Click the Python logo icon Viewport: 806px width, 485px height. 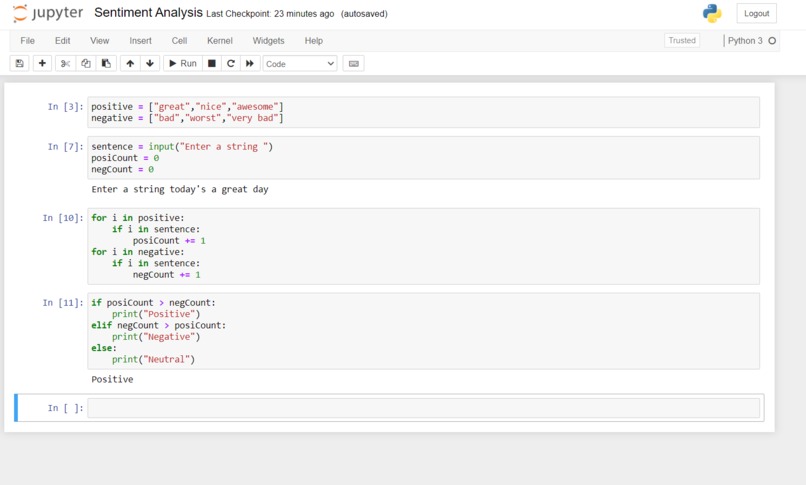pyautogui.click(x=712, y=13)
